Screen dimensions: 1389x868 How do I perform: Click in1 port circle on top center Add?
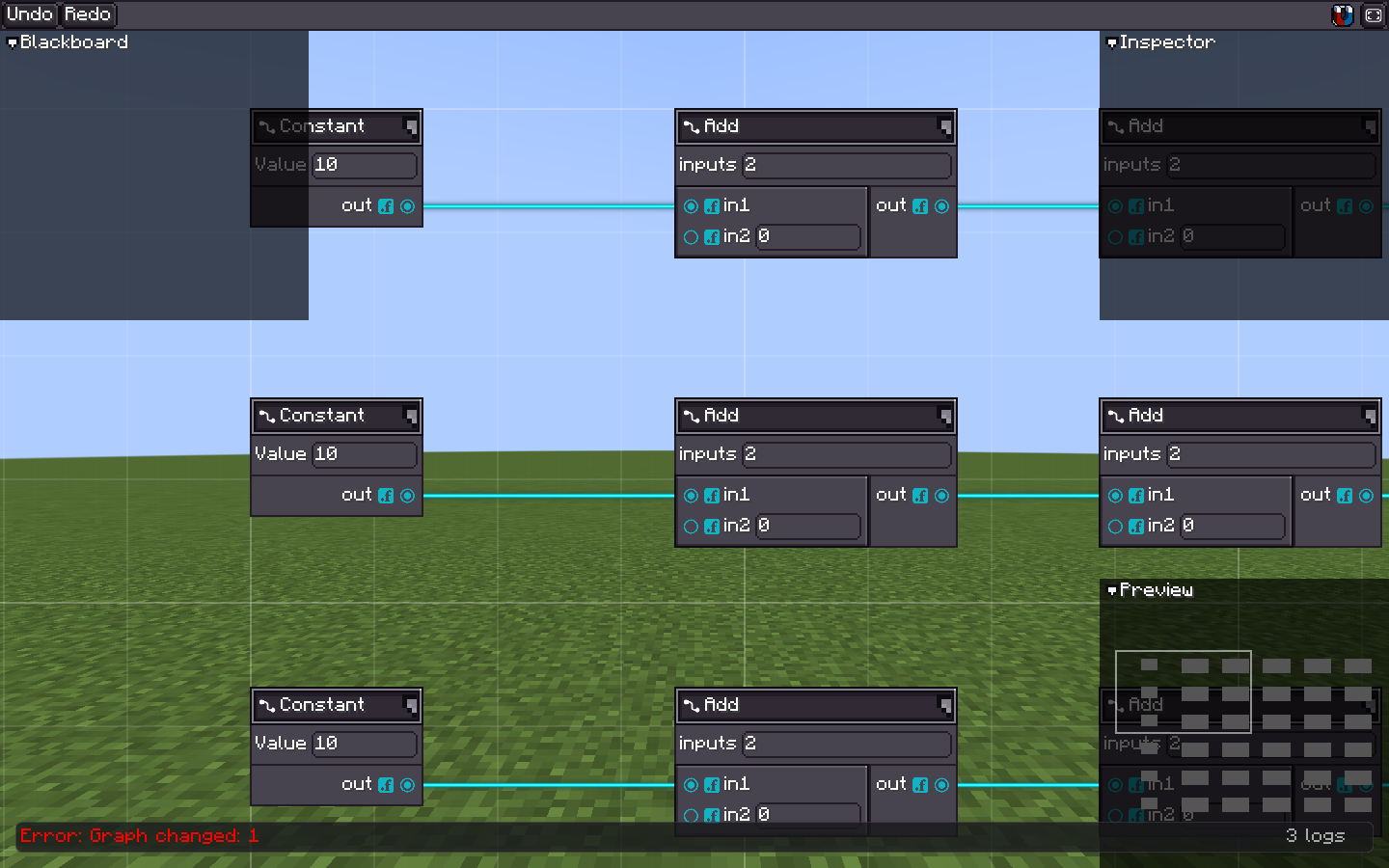[x=691, y=206]
